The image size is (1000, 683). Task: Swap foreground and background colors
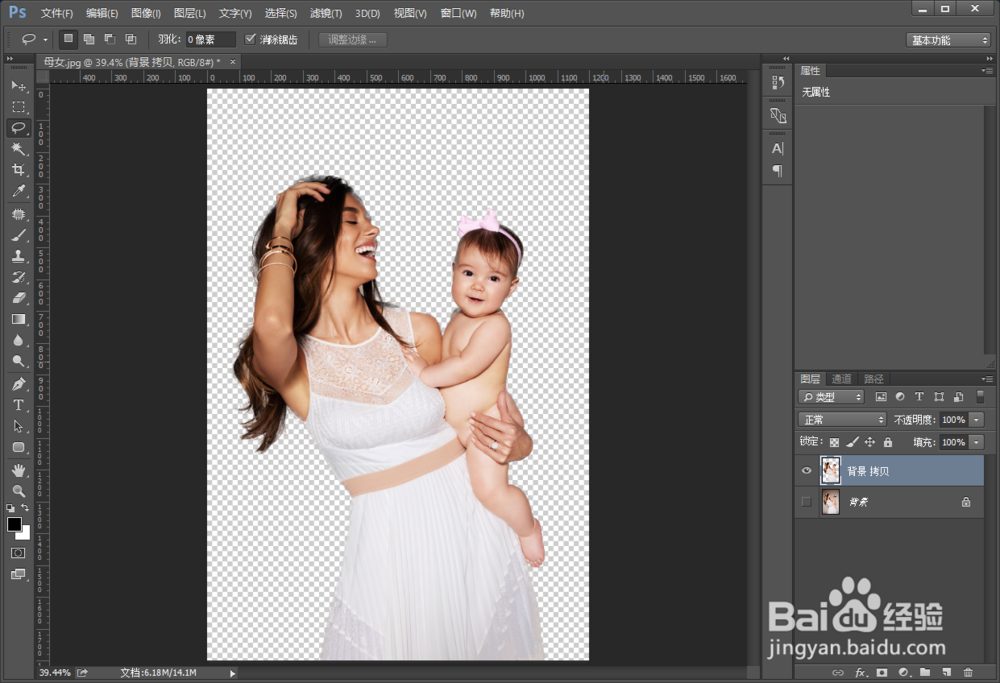[26, 508]
